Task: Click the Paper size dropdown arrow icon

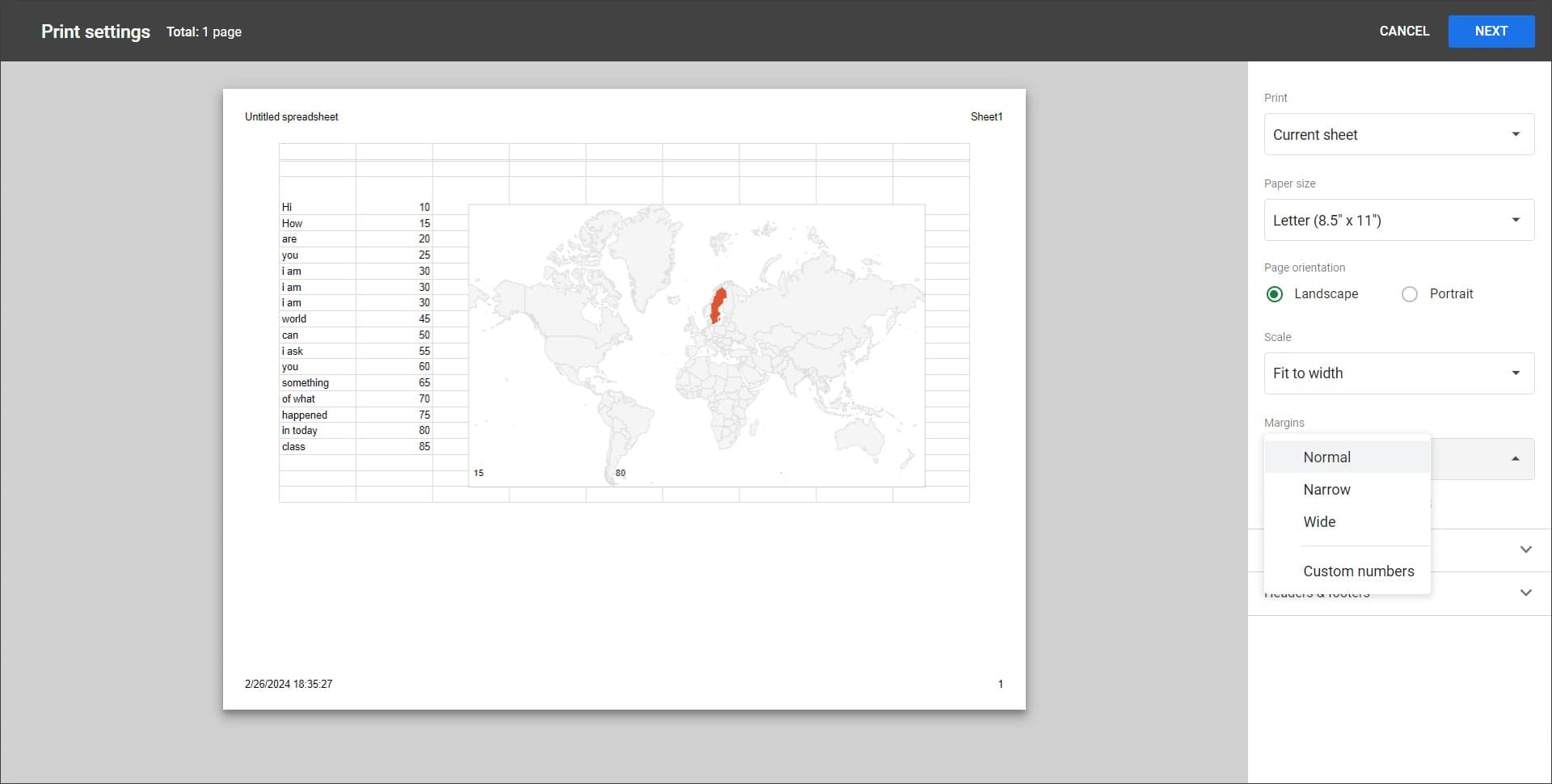Action: [1515, 220]
